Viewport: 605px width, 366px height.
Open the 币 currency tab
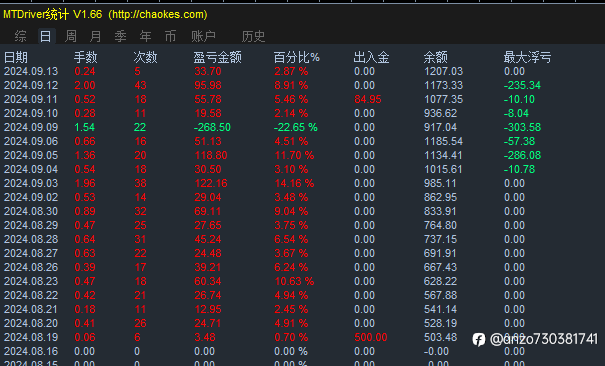click(170, 36)
